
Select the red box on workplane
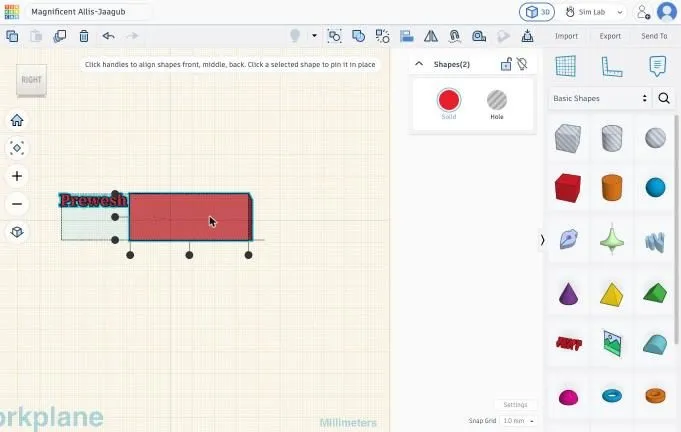tap(189, 217)
